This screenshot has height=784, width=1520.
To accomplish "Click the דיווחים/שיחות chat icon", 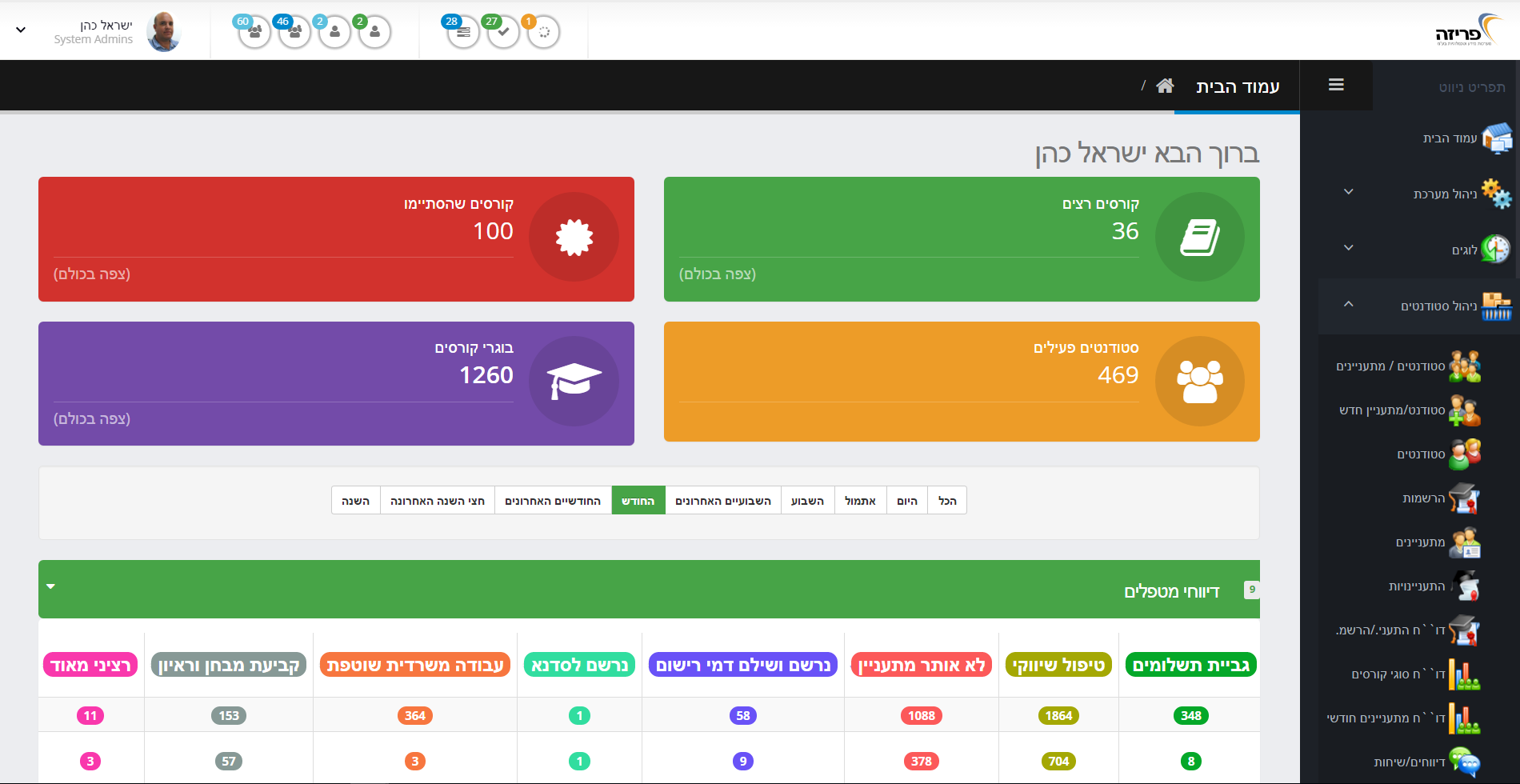I will point(1465,762).
